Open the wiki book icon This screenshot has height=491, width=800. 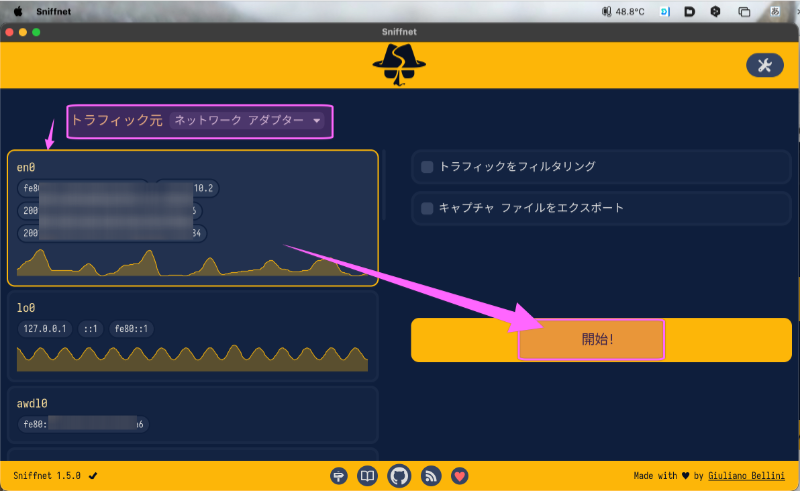tap(367, 476)
